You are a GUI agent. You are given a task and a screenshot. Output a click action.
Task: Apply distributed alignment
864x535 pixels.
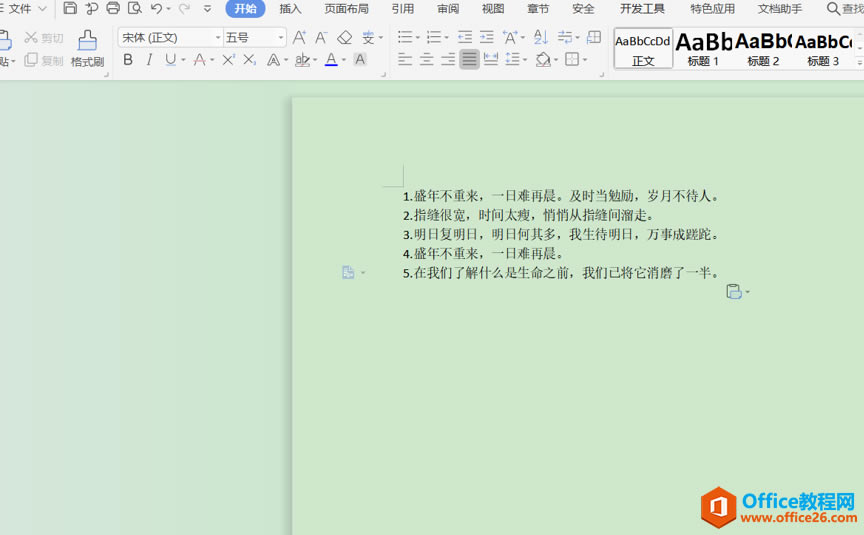coord(490,59)
